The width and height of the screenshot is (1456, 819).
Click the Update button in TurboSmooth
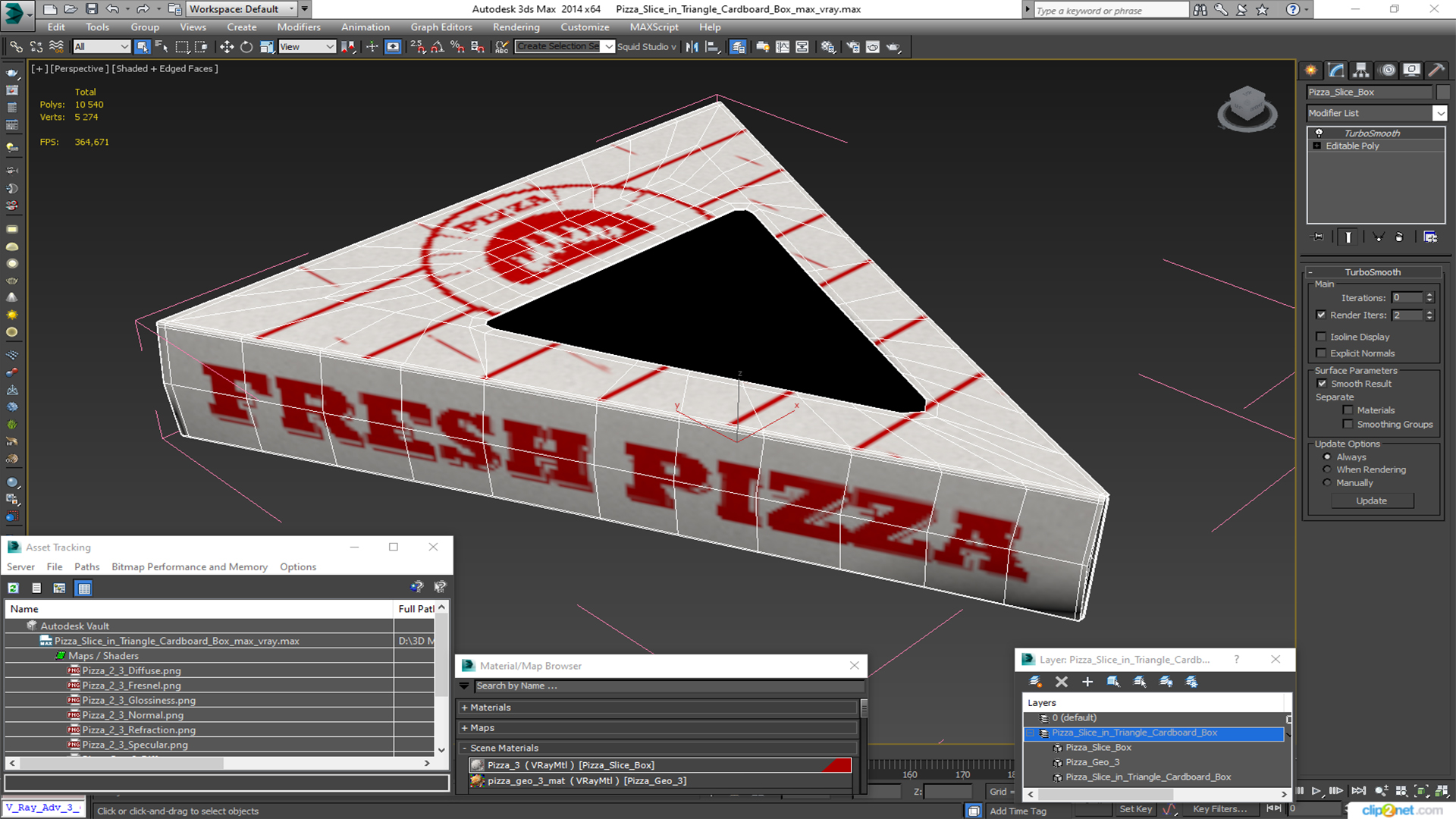point(1371,501)
